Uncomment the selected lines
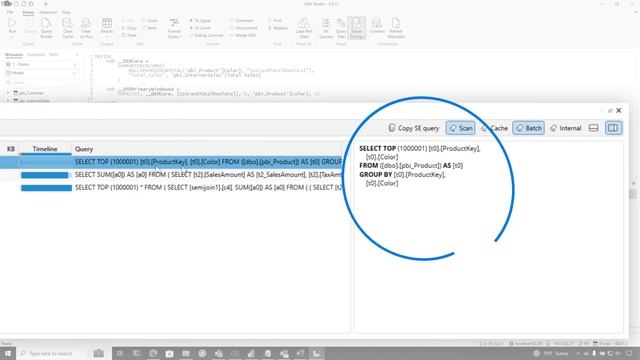This screenshot has width=640, height=360. coord(244,28)
